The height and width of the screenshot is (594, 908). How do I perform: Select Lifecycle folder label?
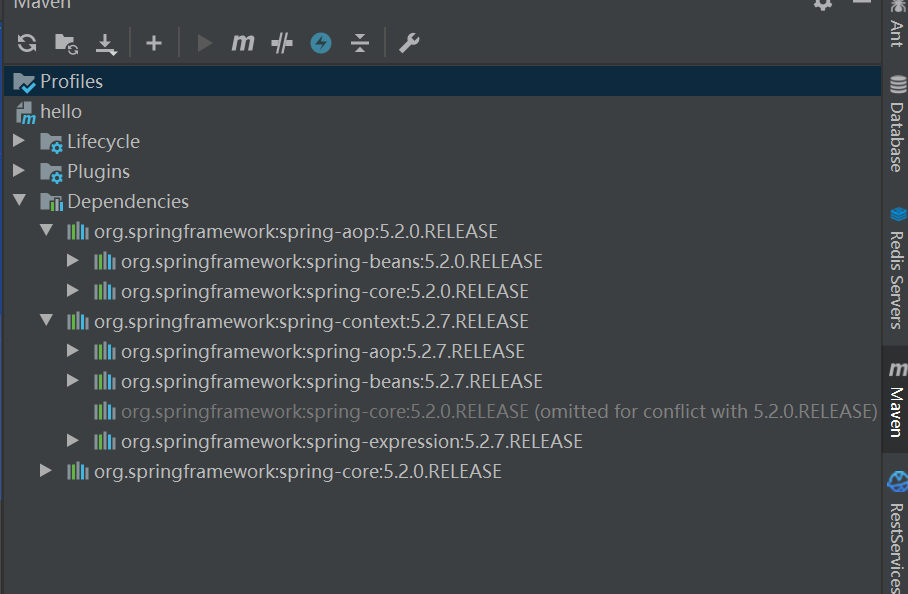click(104, 141)
